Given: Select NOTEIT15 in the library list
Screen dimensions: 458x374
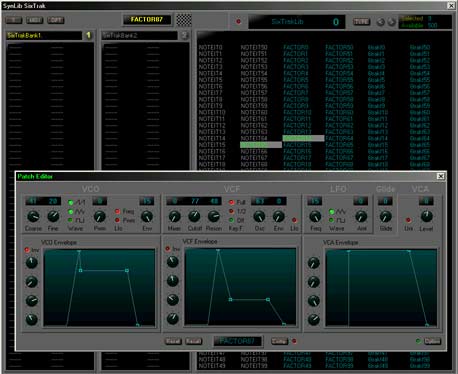Looking at the screenshot, I should pos(212,145).
